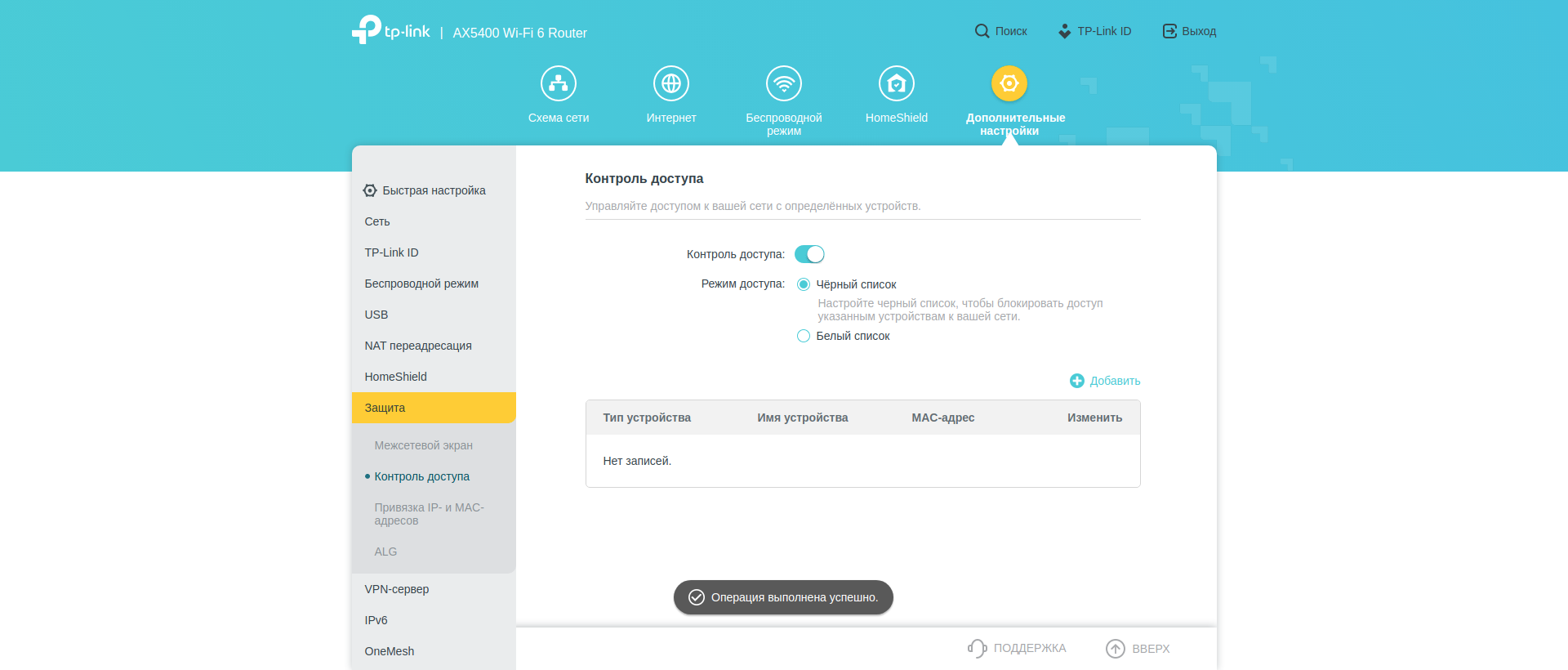The image size is (1568, 670).
Task: Open the TP-Link ID link in header
Action: 1095,31
